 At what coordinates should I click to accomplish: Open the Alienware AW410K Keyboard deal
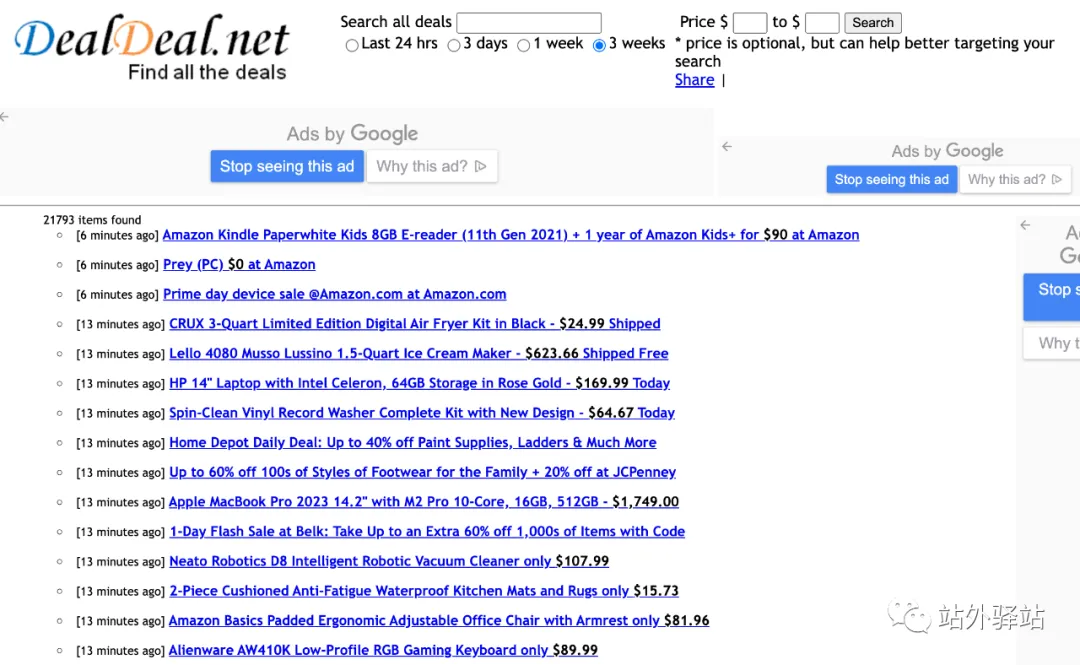pyautogui.click(x=383, y=650)
